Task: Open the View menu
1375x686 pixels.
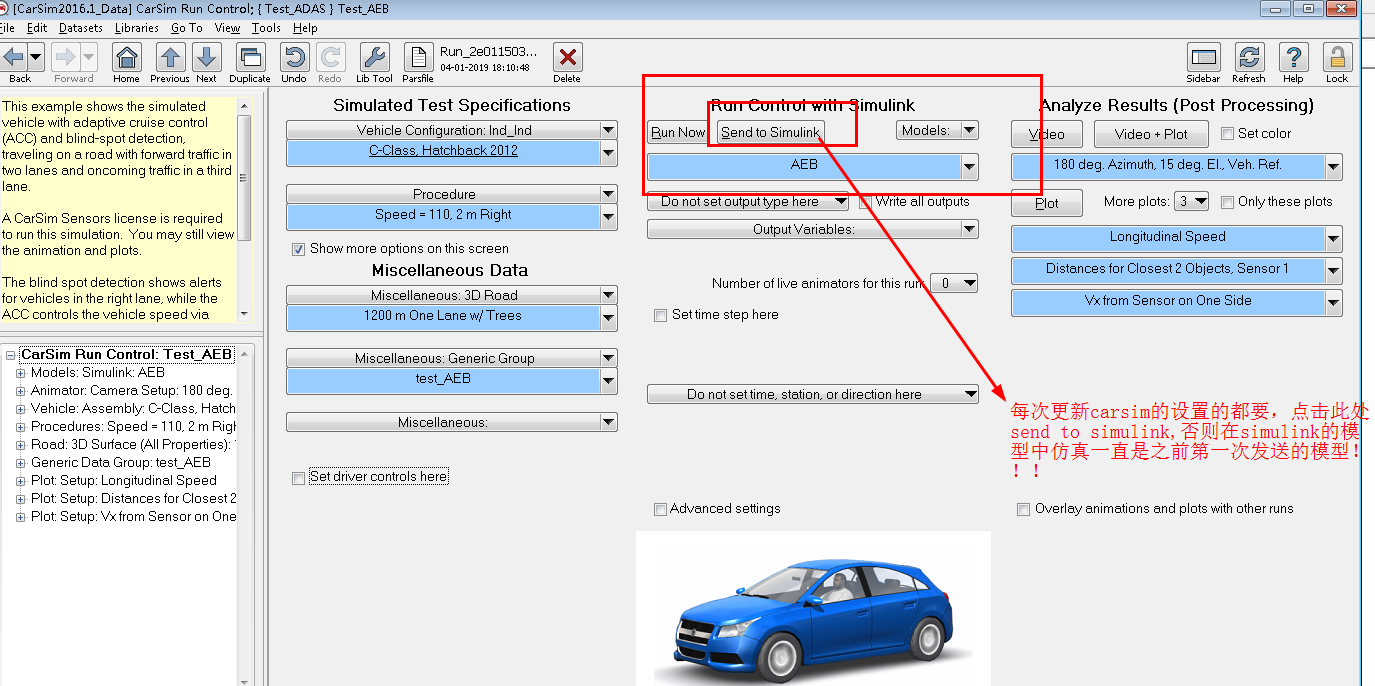Action: [227, 28]
